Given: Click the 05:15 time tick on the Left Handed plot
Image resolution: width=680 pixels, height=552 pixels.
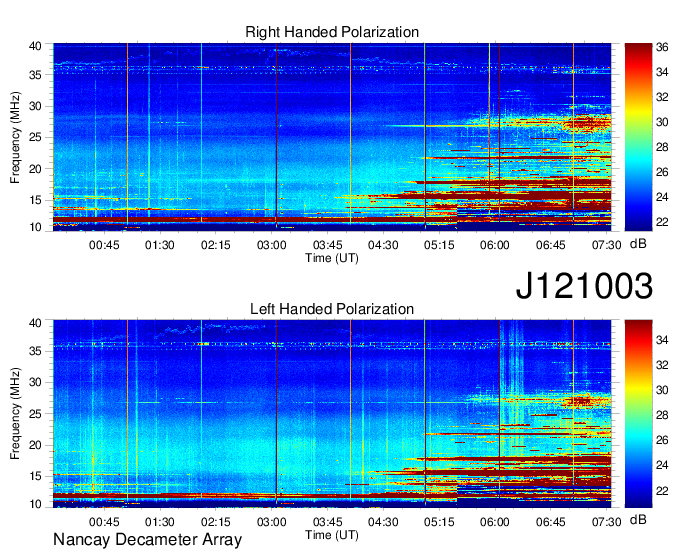Looking at the screenshot, I should 439,522.
